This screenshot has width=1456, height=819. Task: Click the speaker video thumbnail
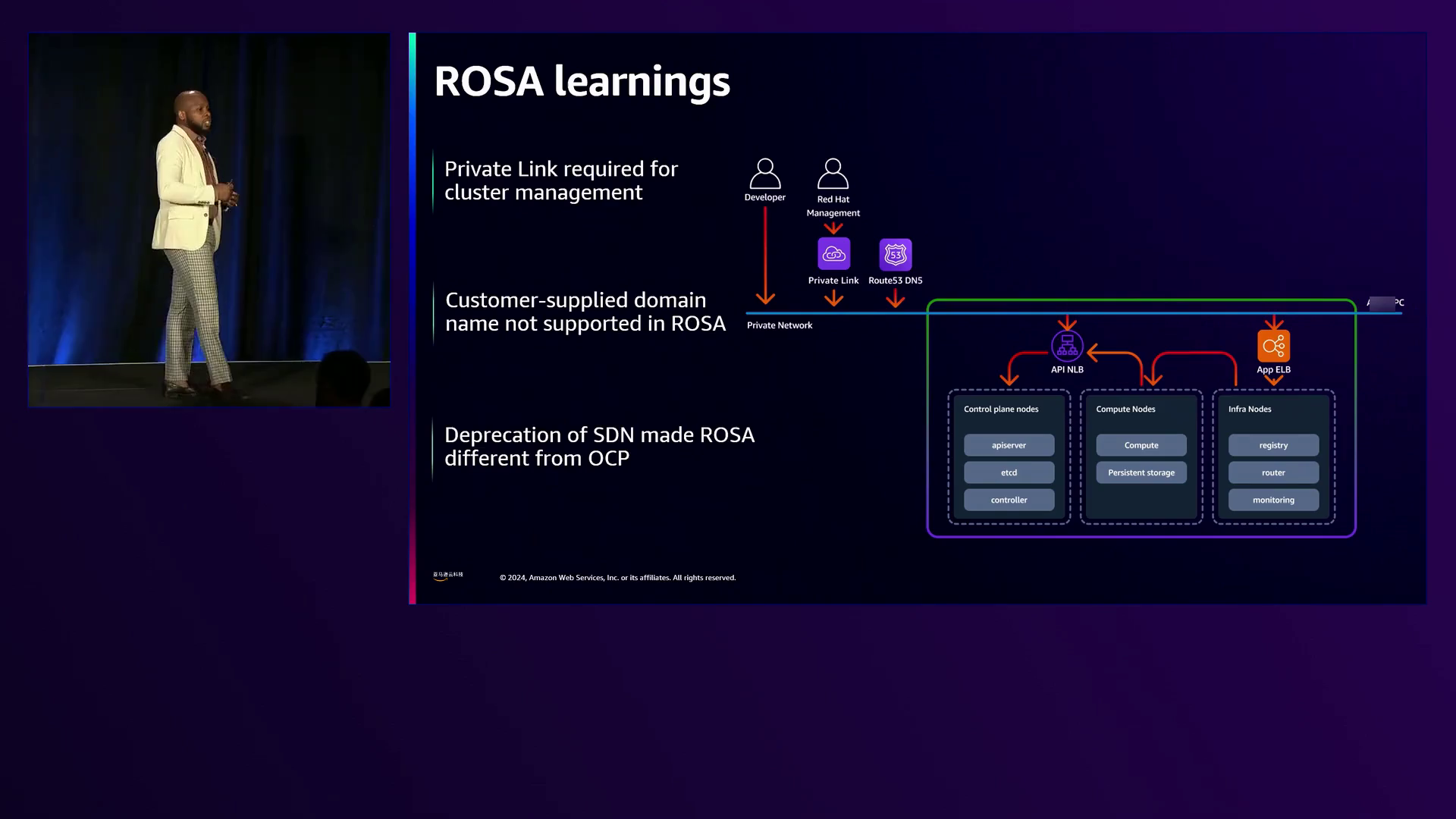tap(209, 220)
